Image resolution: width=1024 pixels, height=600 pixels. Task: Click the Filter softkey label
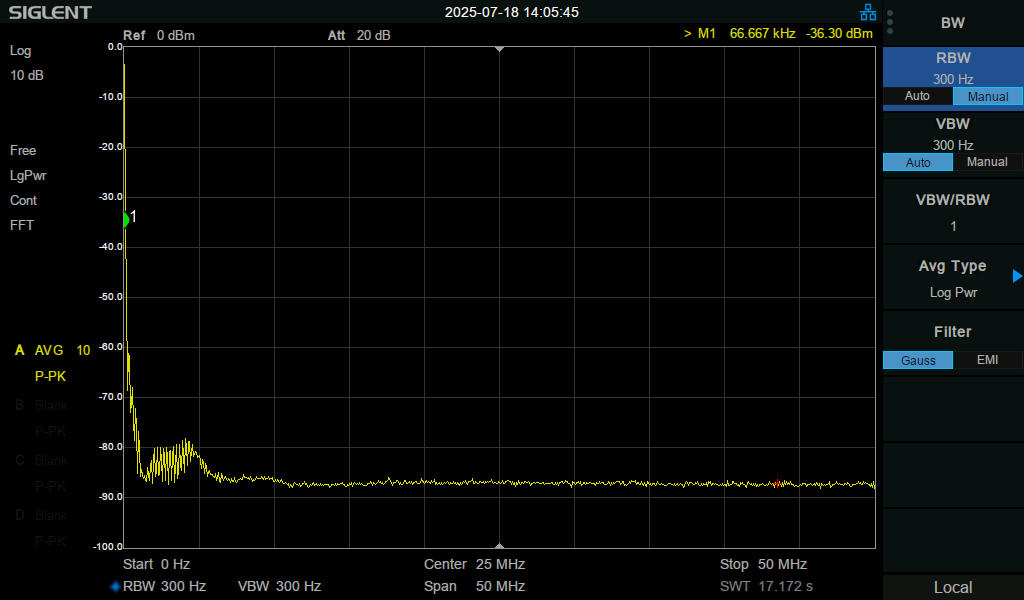tap(953, 332)
